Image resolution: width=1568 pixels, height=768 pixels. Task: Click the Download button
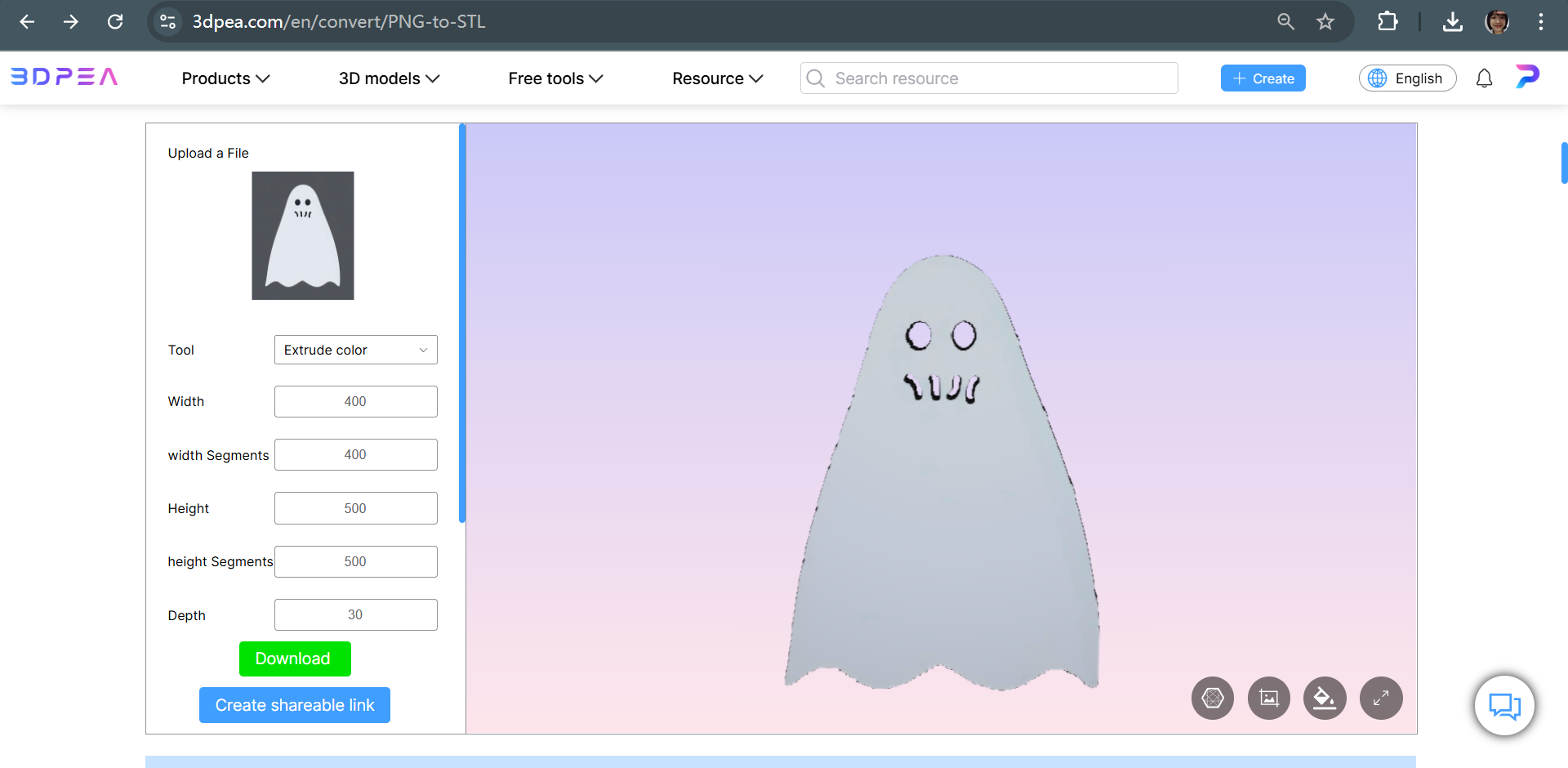point(294,659)
